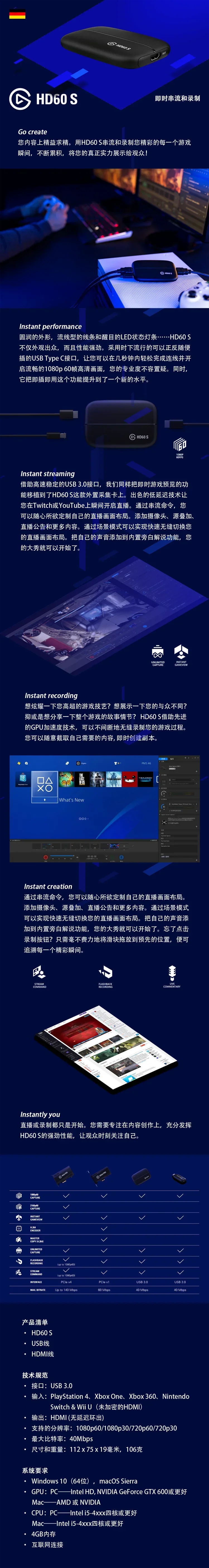Click the Elgato logo beside HD60 S
Image resolution: width=209 pixels, height=1568 pixels.
(x=20, y=99)
